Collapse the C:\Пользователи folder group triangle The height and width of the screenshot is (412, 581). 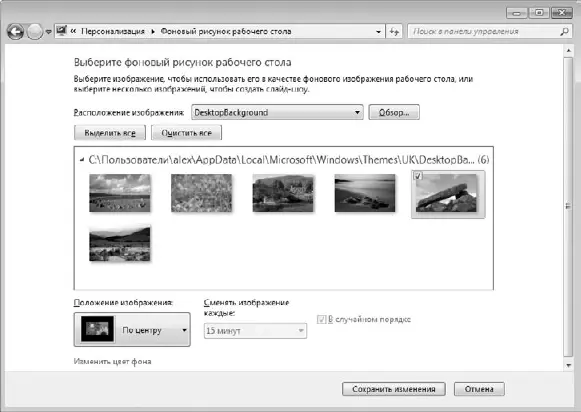click(82, 160)
